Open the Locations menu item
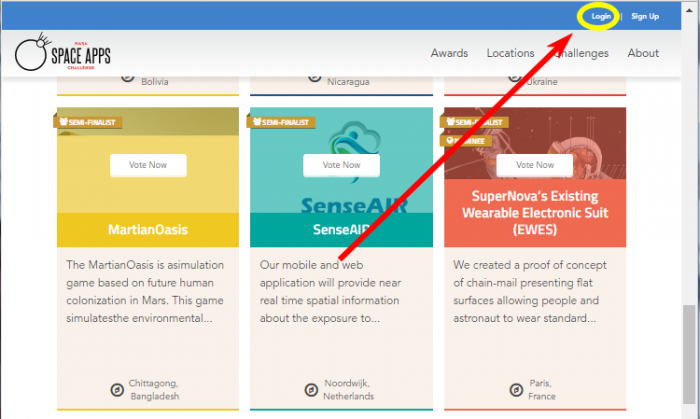The width and height of the screenshot is (700, 419). pyautogui.click(x=510, y=53)
